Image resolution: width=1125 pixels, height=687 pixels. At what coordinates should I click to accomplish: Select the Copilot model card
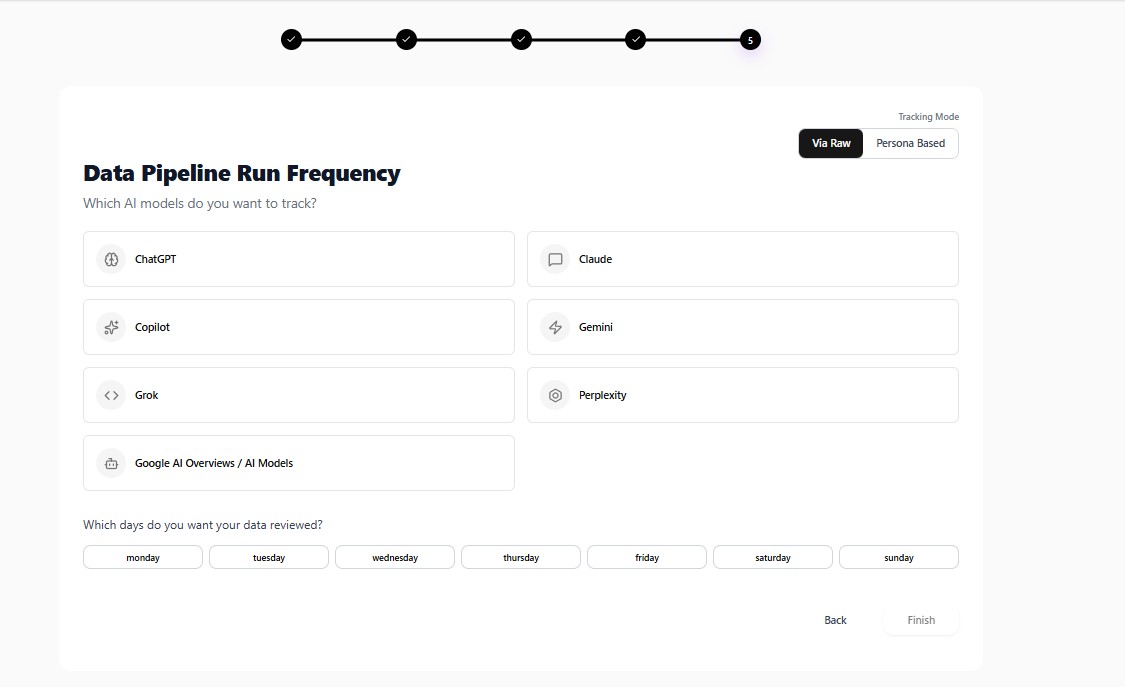pyautogui.click(x=298, y=327)
